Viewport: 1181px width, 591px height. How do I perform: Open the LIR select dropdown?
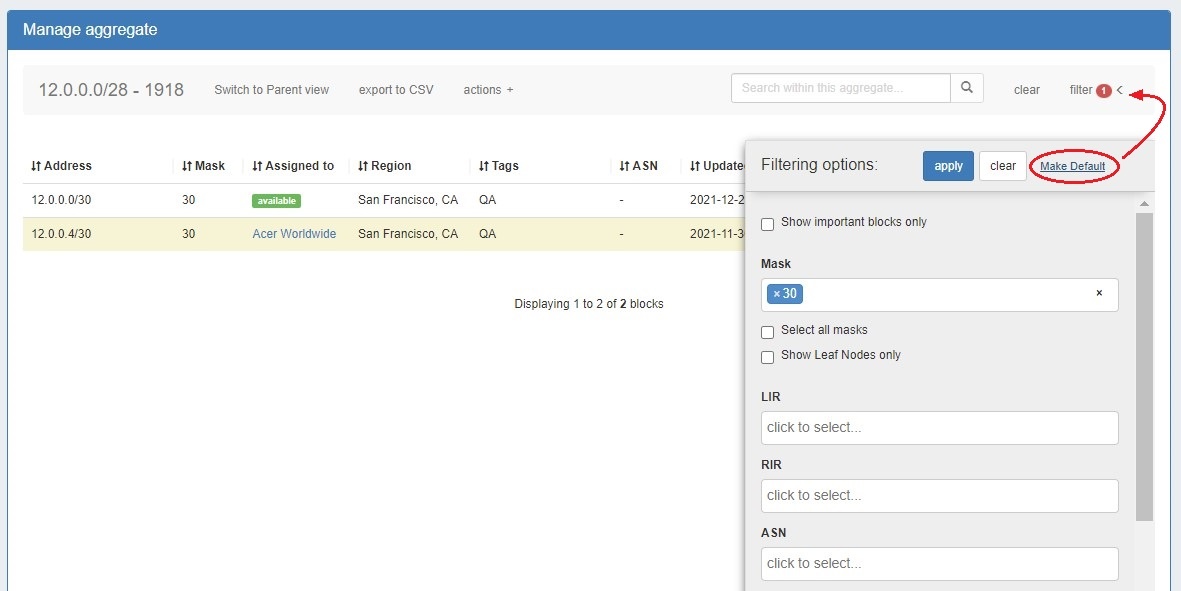pos(939,428)
